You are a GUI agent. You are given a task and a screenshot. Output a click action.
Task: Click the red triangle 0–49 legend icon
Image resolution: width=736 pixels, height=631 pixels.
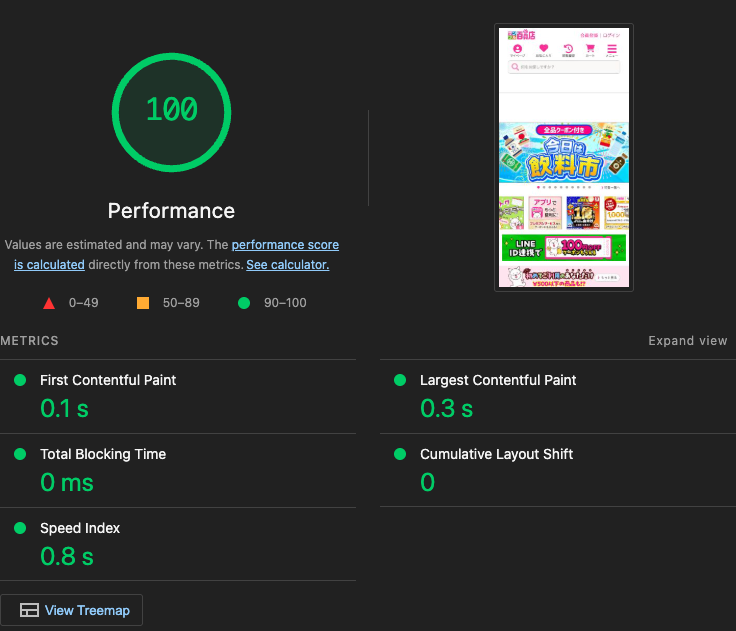click(x=49, y=303)
